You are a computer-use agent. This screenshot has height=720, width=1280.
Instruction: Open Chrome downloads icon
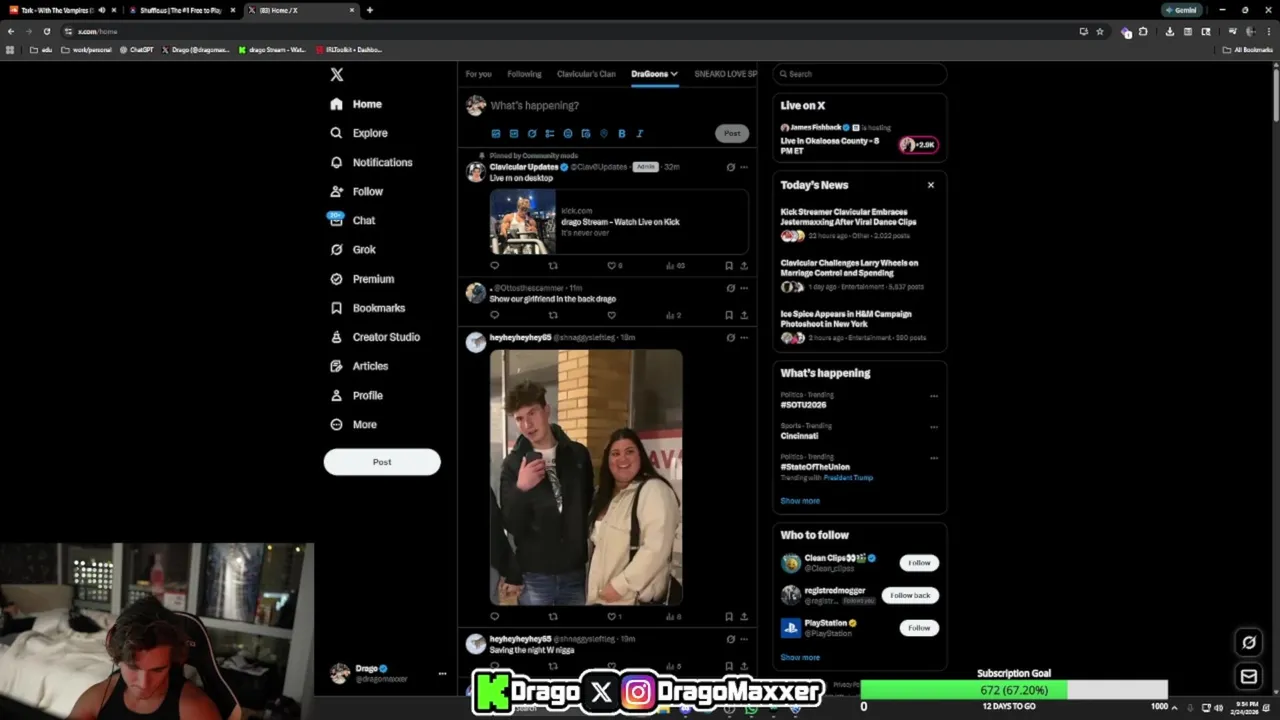click(1169, 31)
